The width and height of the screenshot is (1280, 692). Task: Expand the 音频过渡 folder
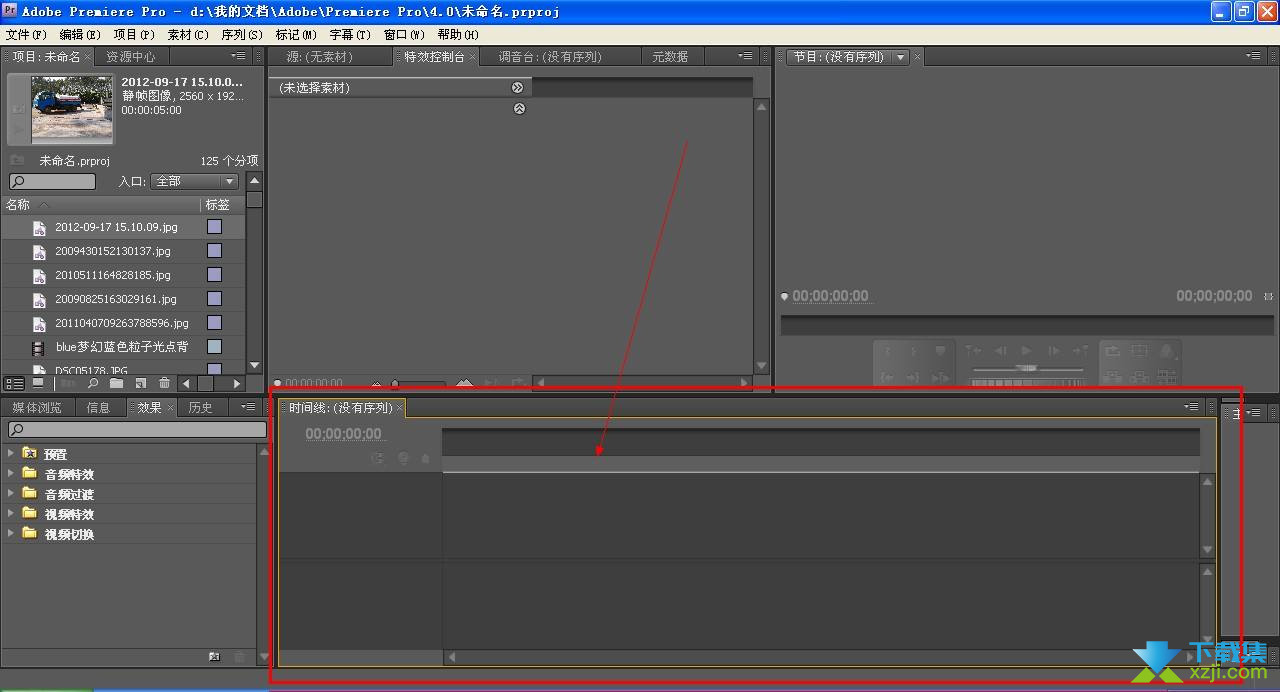(x=11, y=493)
